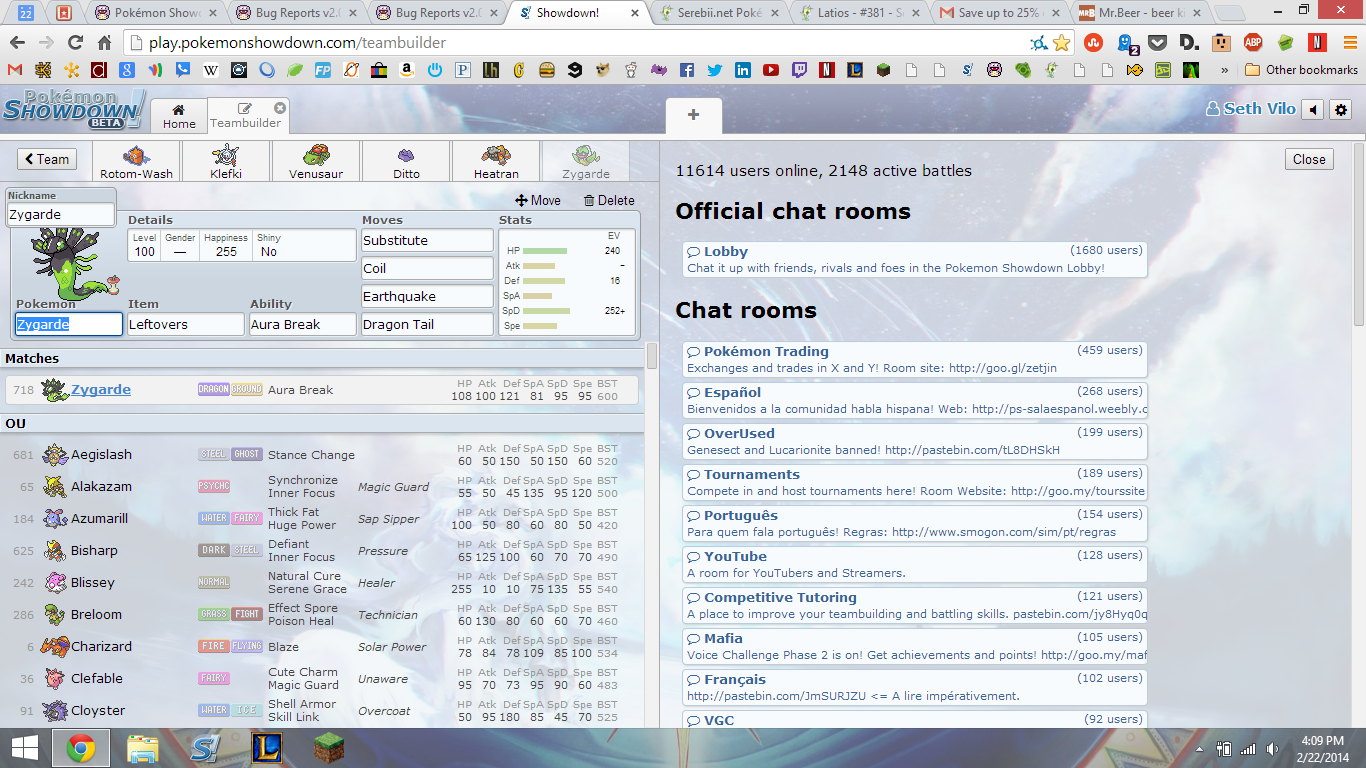
Task: Click the Earthquake move field
Action: (x=427, y=296)
